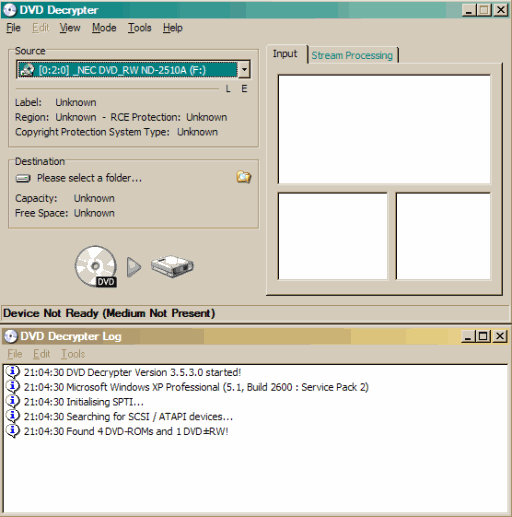
Task: Open the File menu in DVD Decrypter
Action: [13, 28]
